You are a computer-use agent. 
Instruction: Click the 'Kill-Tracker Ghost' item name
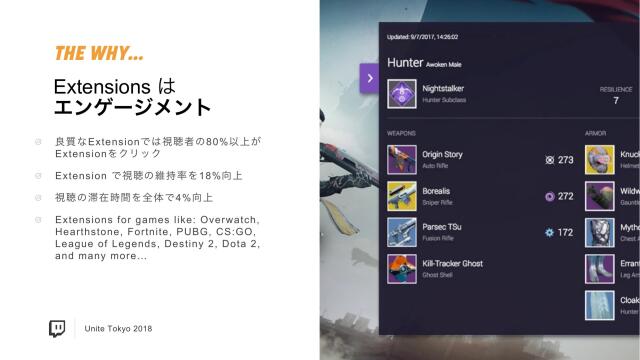tap(453, 263)
